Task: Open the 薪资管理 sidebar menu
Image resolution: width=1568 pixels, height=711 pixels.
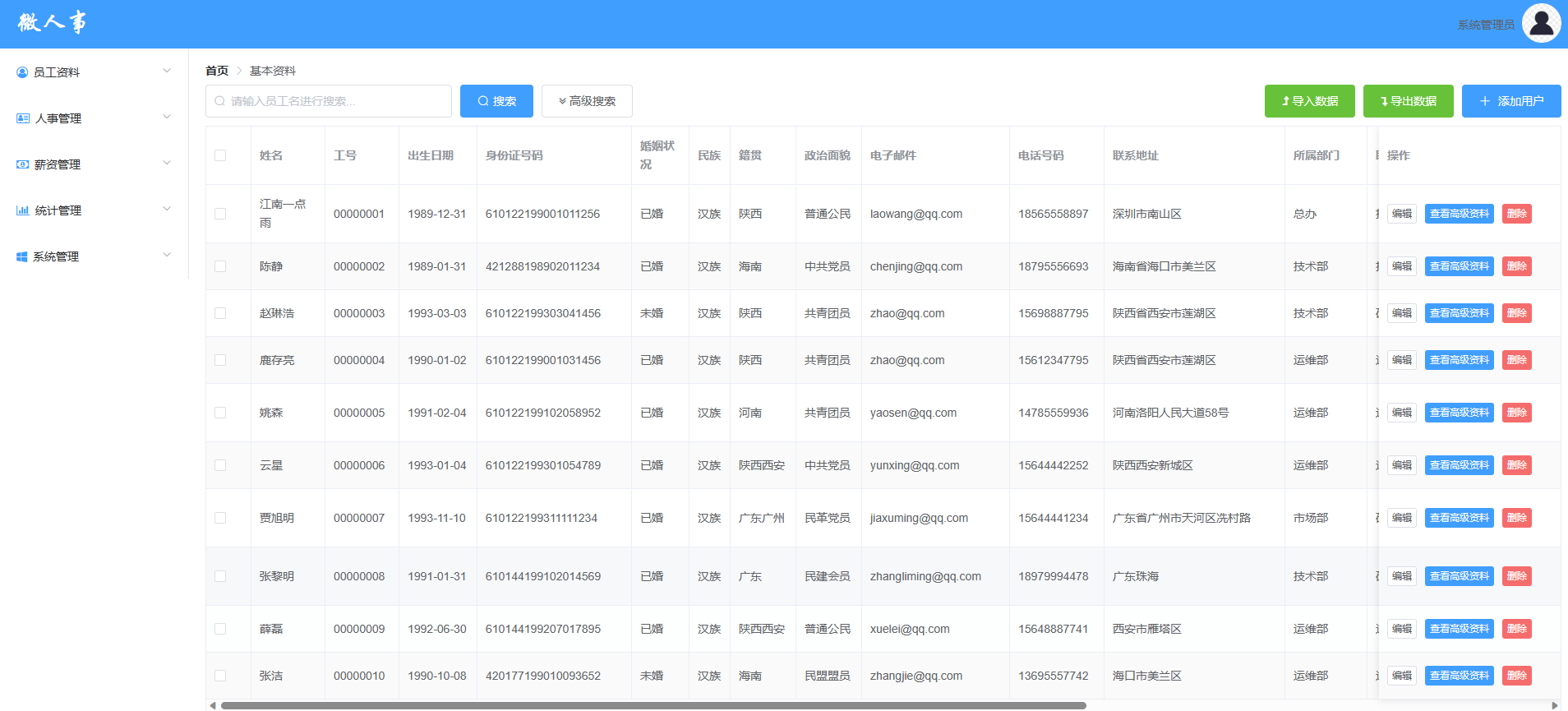Action: click(94, 164)
